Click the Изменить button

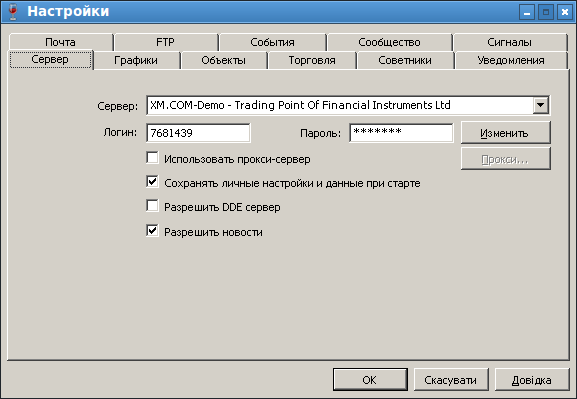[x=506, y=133]
